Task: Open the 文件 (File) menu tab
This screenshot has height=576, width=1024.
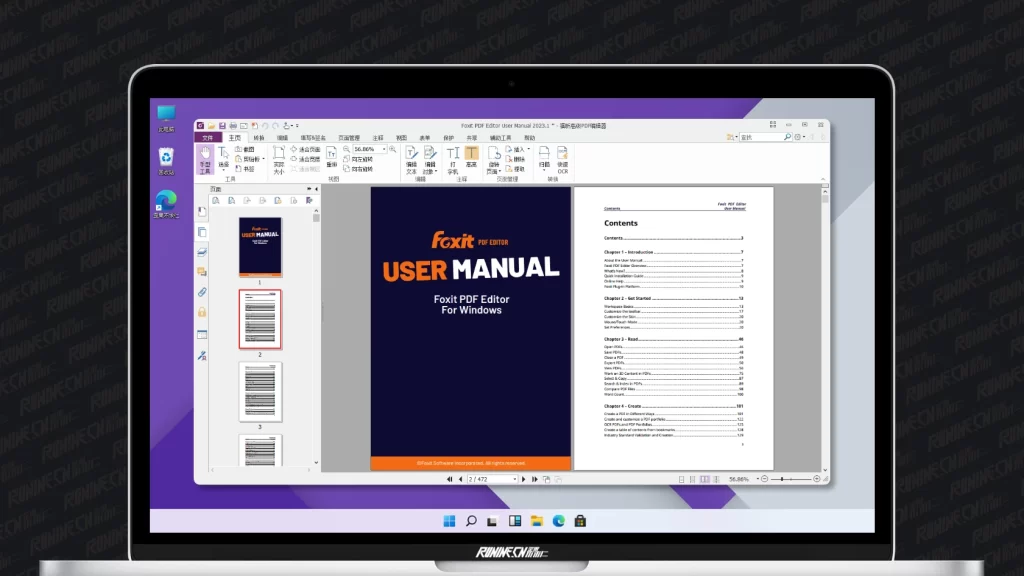Action: (x=207, y=138)
